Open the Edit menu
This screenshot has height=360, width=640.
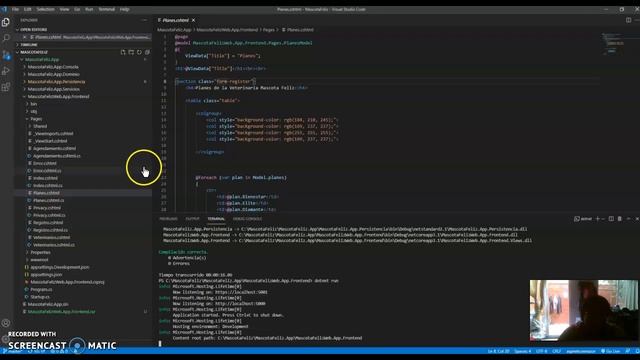(x=27, y=9)
